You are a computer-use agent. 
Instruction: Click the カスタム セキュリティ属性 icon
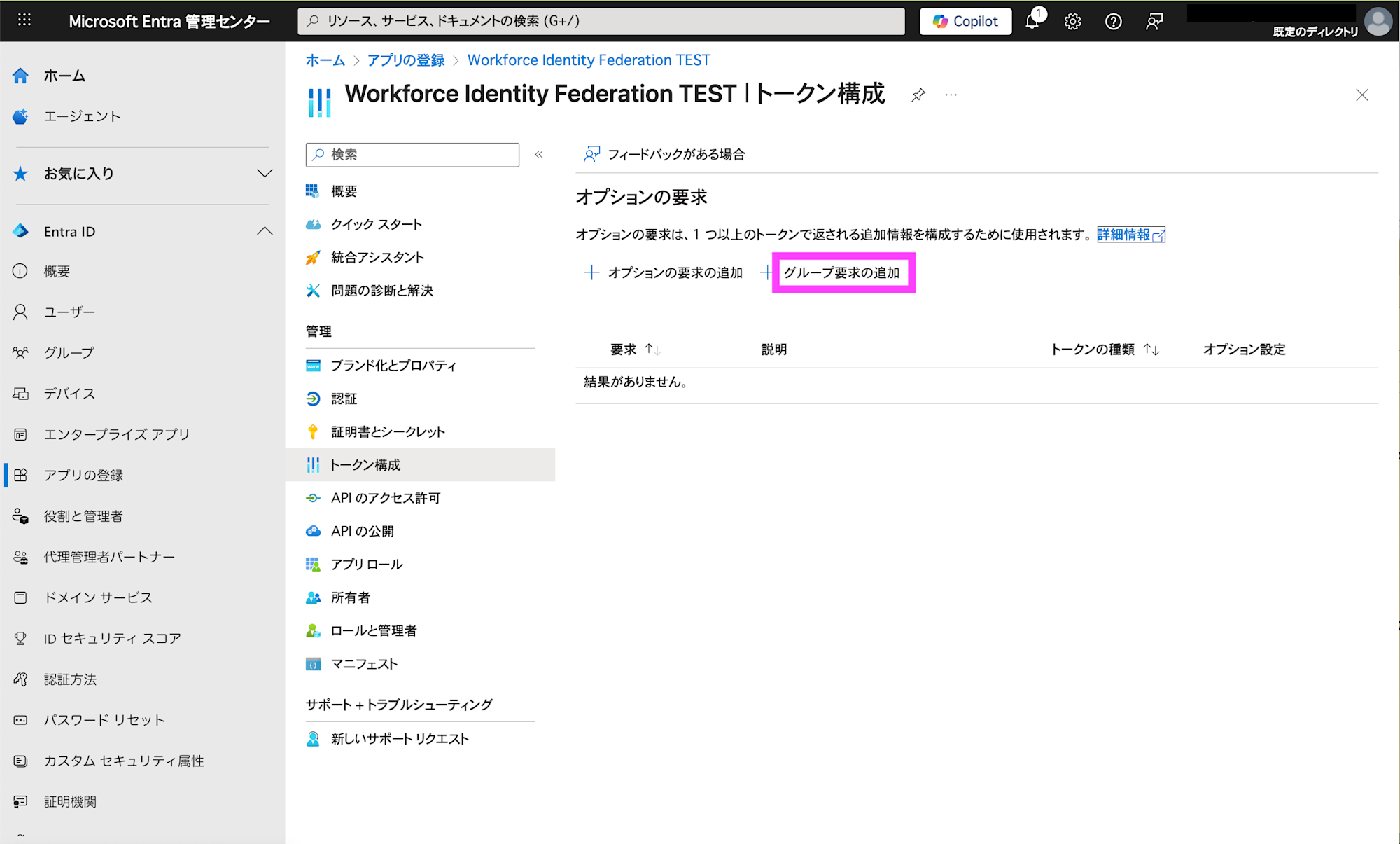21,761
